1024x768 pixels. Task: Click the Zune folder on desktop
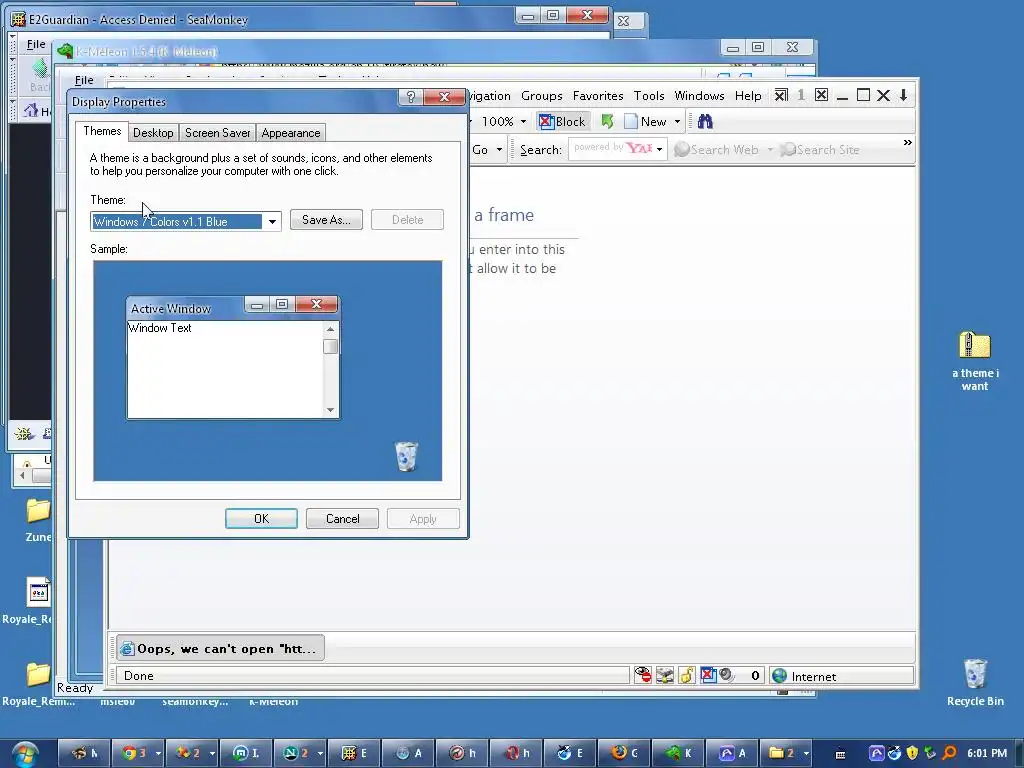(x=39, y=520)
